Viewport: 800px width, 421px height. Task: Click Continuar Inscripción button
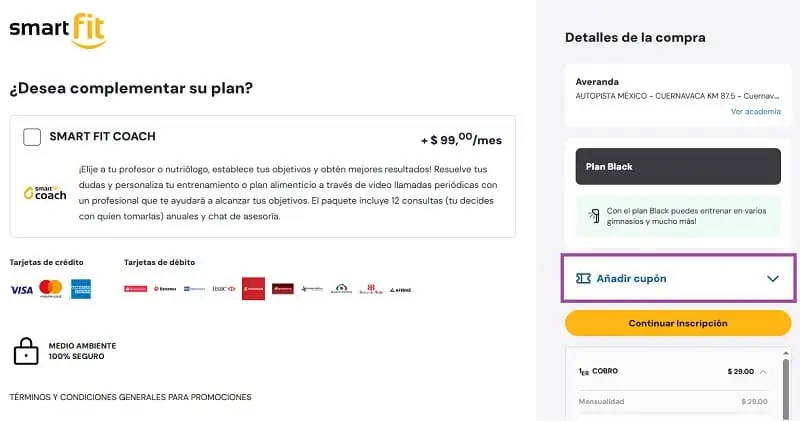(x=678, y=323)
